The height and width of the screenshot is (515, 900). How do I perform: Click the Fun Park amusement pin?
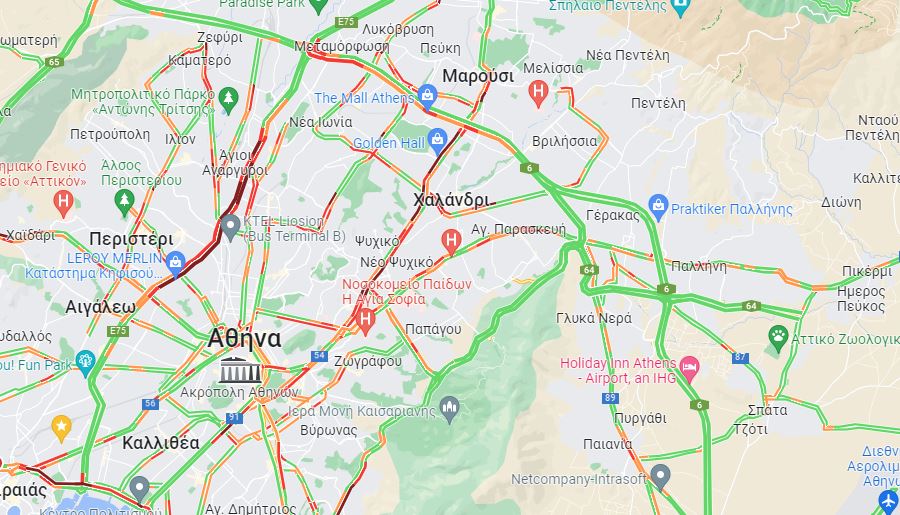click(85, 363)
